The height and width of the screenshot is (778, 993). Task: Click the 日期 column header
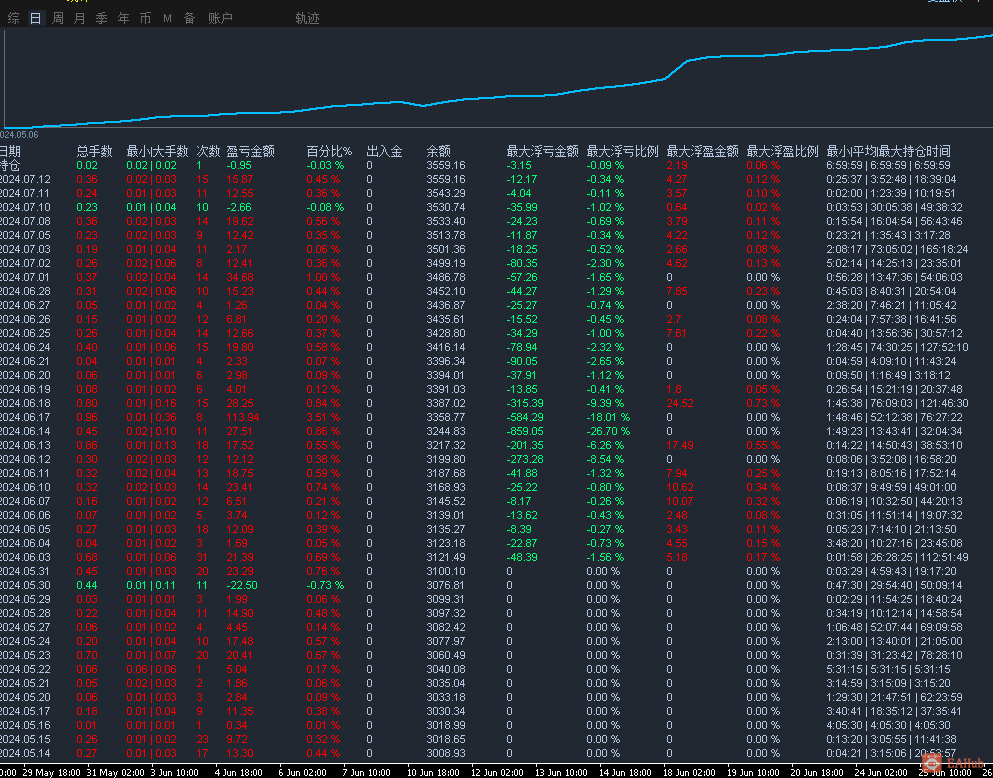coord(10,151)
